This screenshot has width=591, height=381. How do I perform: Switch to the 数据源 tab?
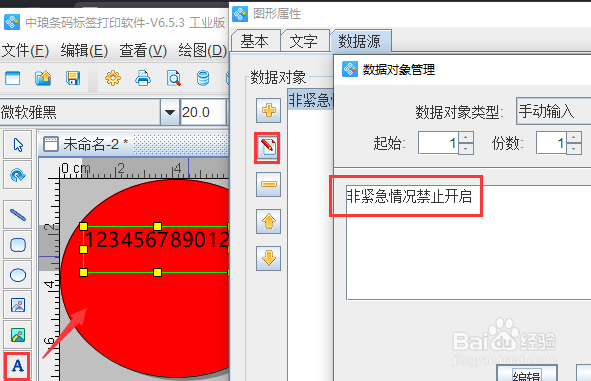point(360,41)
